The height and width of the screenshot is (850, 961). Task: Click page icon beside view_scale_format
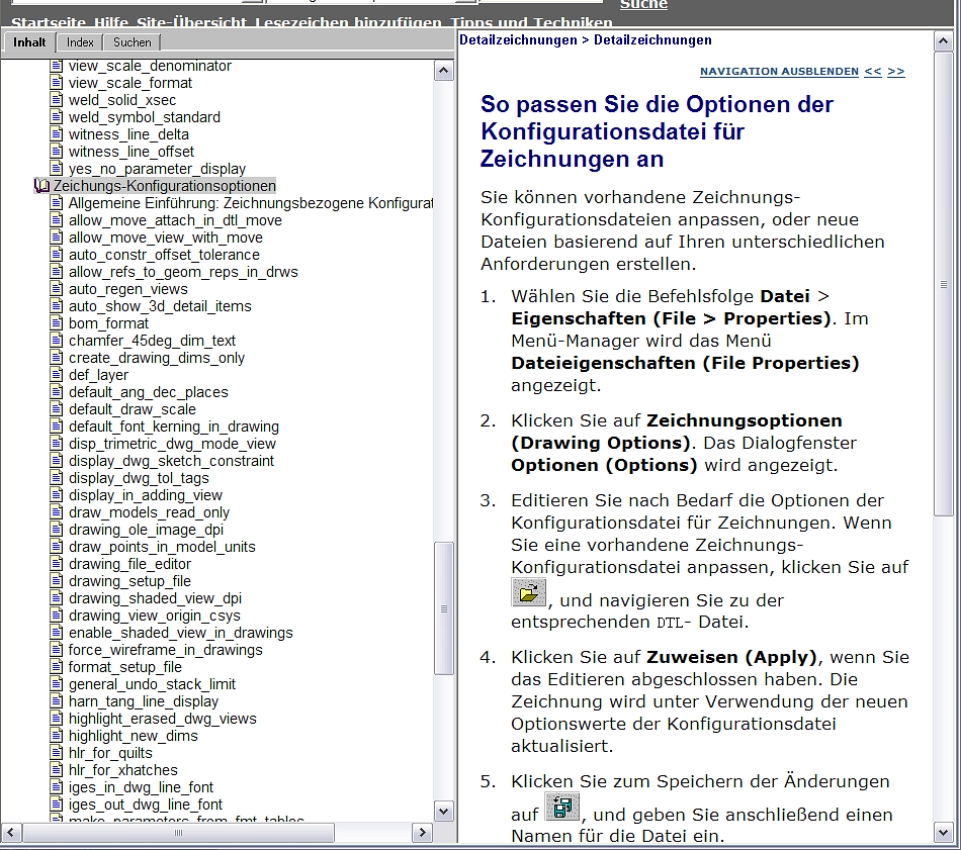pos(56,83)
